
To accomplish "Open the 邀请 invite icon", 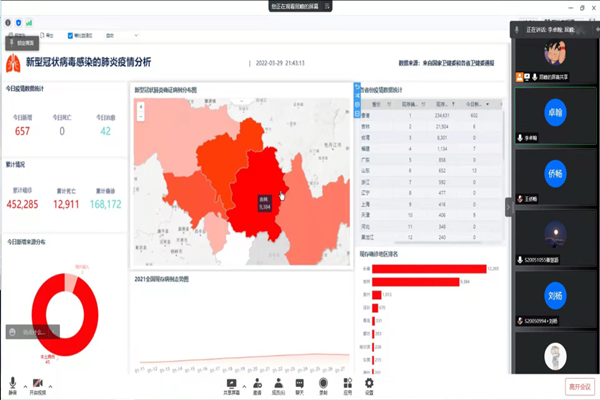I will click(257, 384).
